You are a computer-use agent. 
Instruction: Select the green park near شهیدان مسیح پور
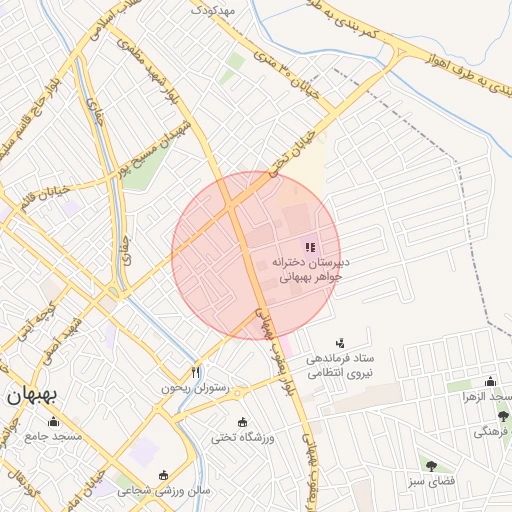(145, 171)
